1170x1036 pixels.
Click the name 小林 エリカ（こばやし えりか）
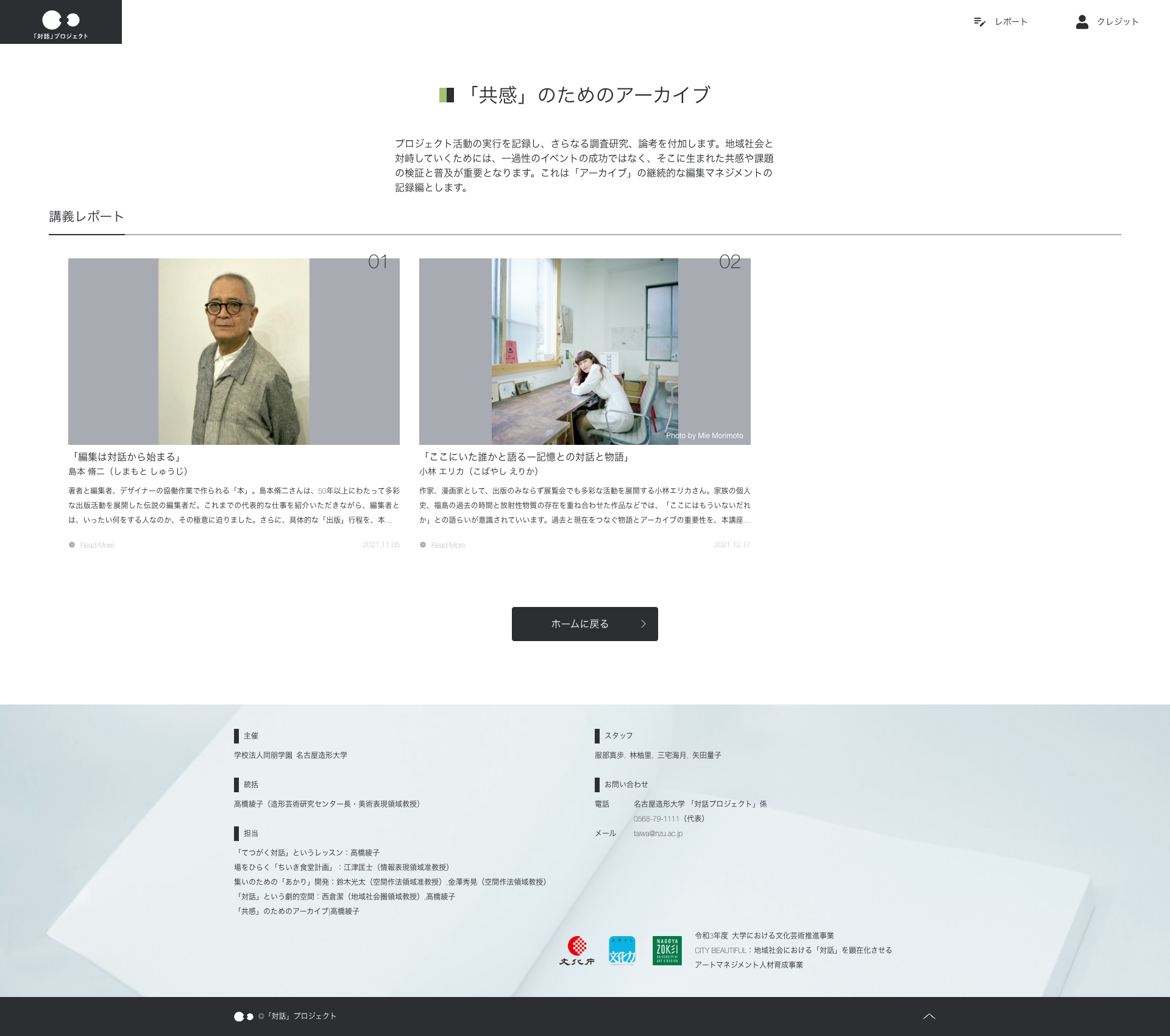(481, 471)
